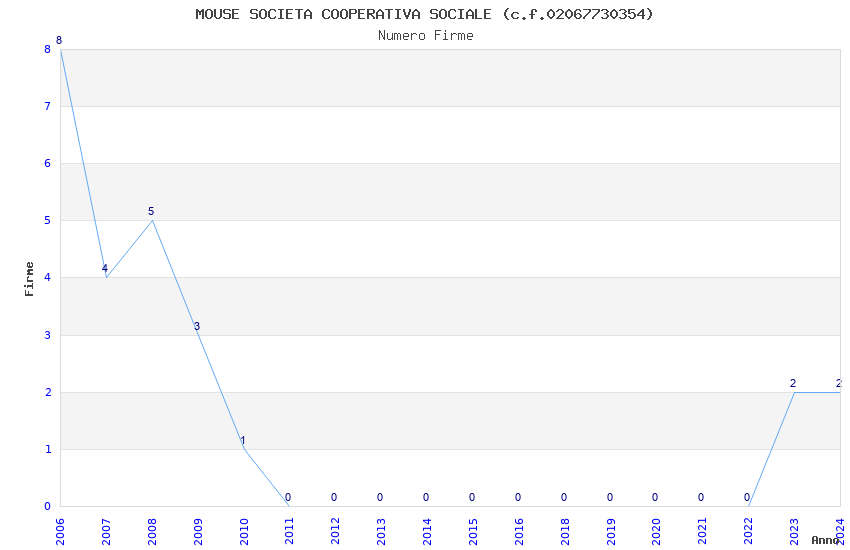Select y-axis tick label 2

pos(48,392)
